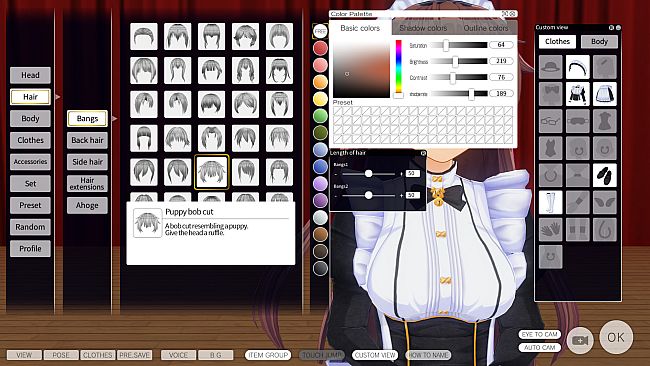Pick the black hair color swatch
650x366 pixels.
(x=320, y=268)
